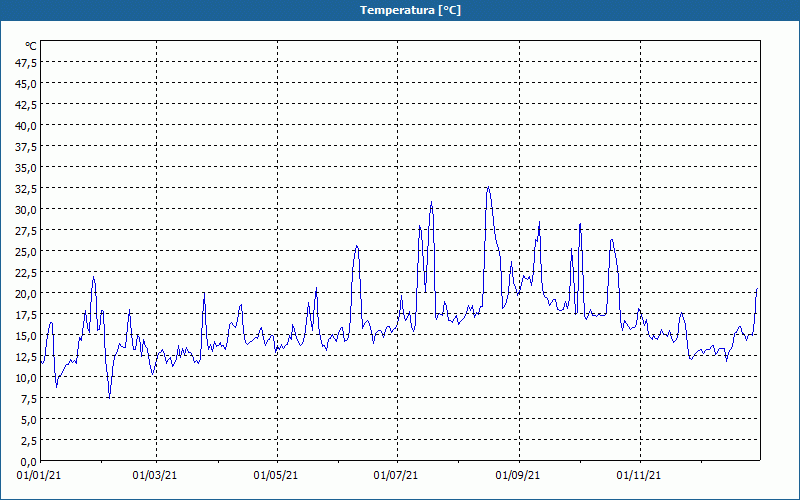
Task: Click the 12,5 y-axis value
Action: click(x=26, y=357)
